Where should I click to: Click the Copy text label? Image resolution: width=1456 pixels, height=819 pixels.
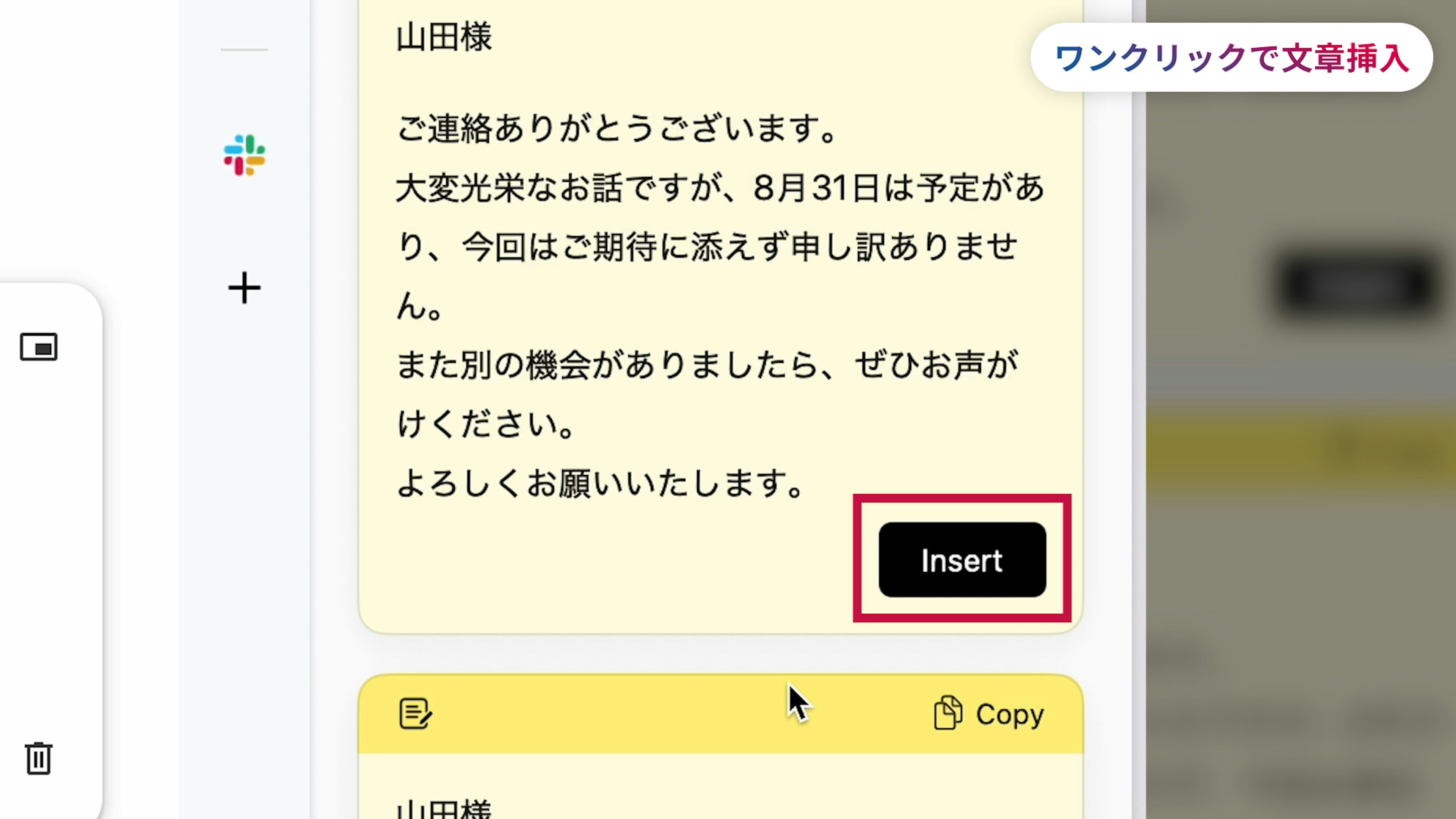1009,714
